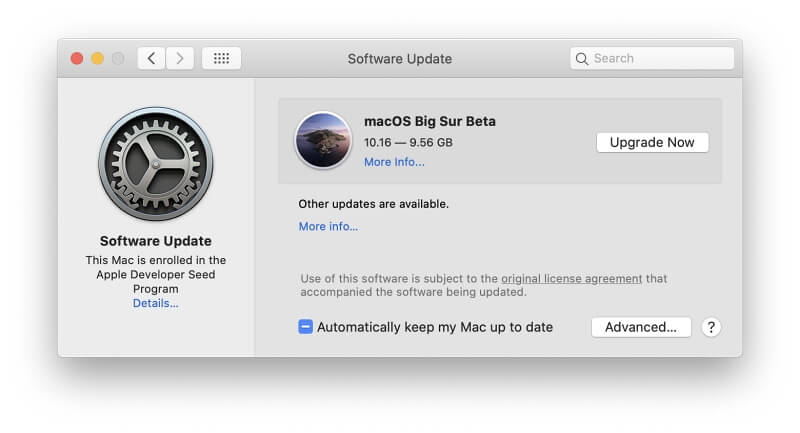
Task: Click the Software Update window title
Action: tap(399, 59)
